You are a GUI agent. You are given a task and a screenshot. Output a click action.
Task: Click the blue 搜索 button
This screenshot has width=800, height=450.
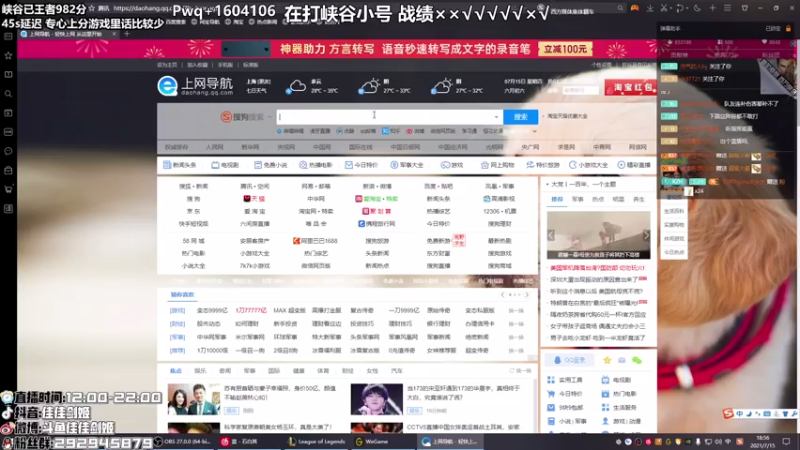click(x=520, y=117)
